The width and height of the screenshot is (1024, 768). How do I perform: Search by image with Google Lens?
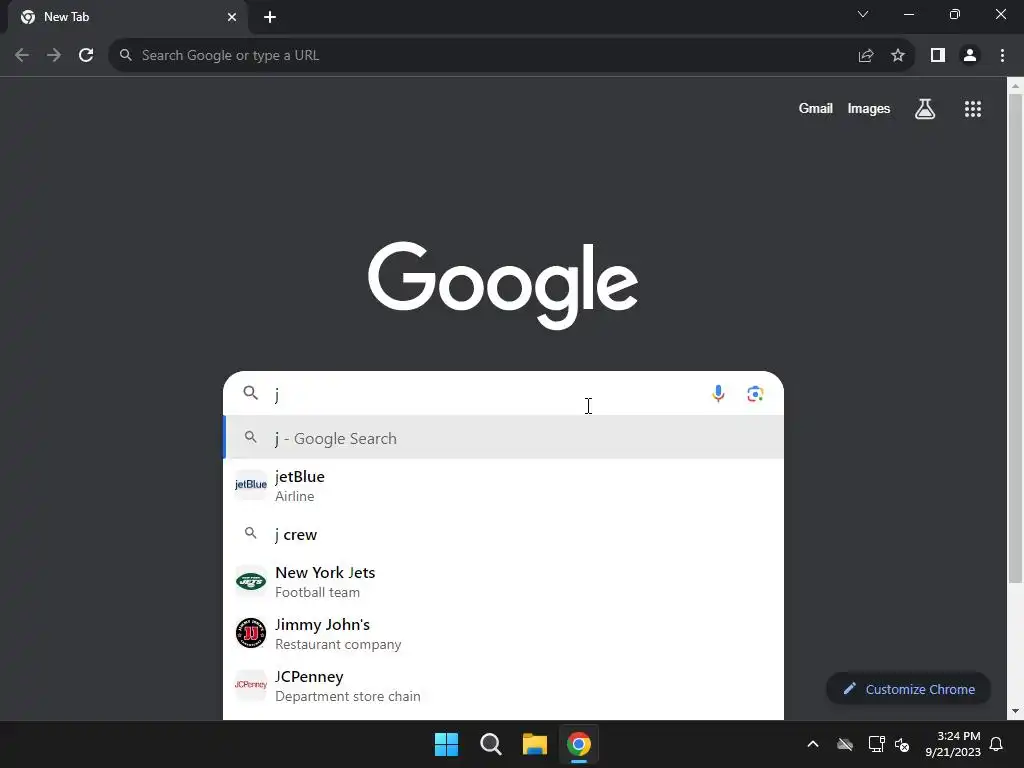pyautogui.click(x=756, y=394)
